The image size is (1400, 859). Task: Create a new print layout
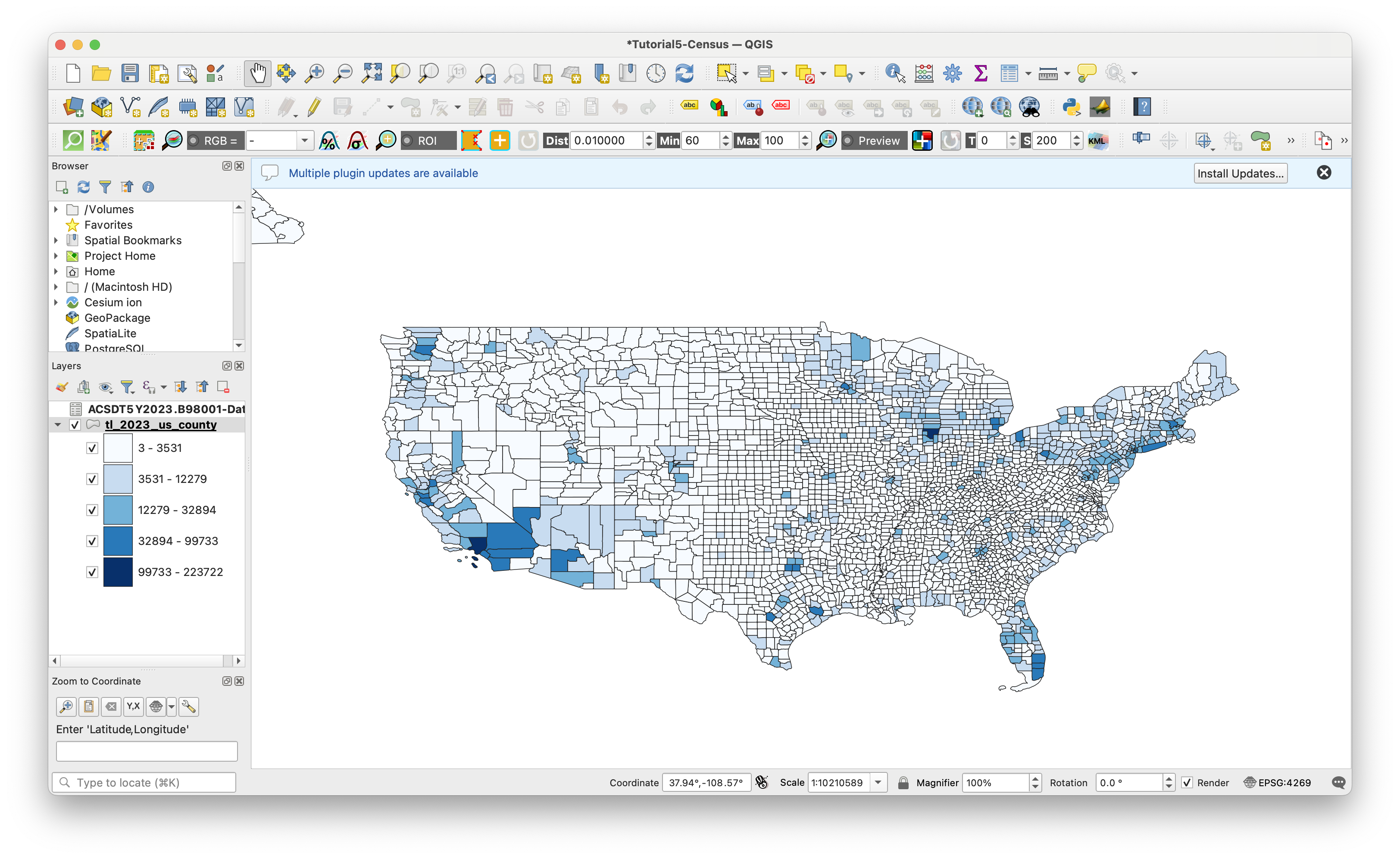coord(159,73)
